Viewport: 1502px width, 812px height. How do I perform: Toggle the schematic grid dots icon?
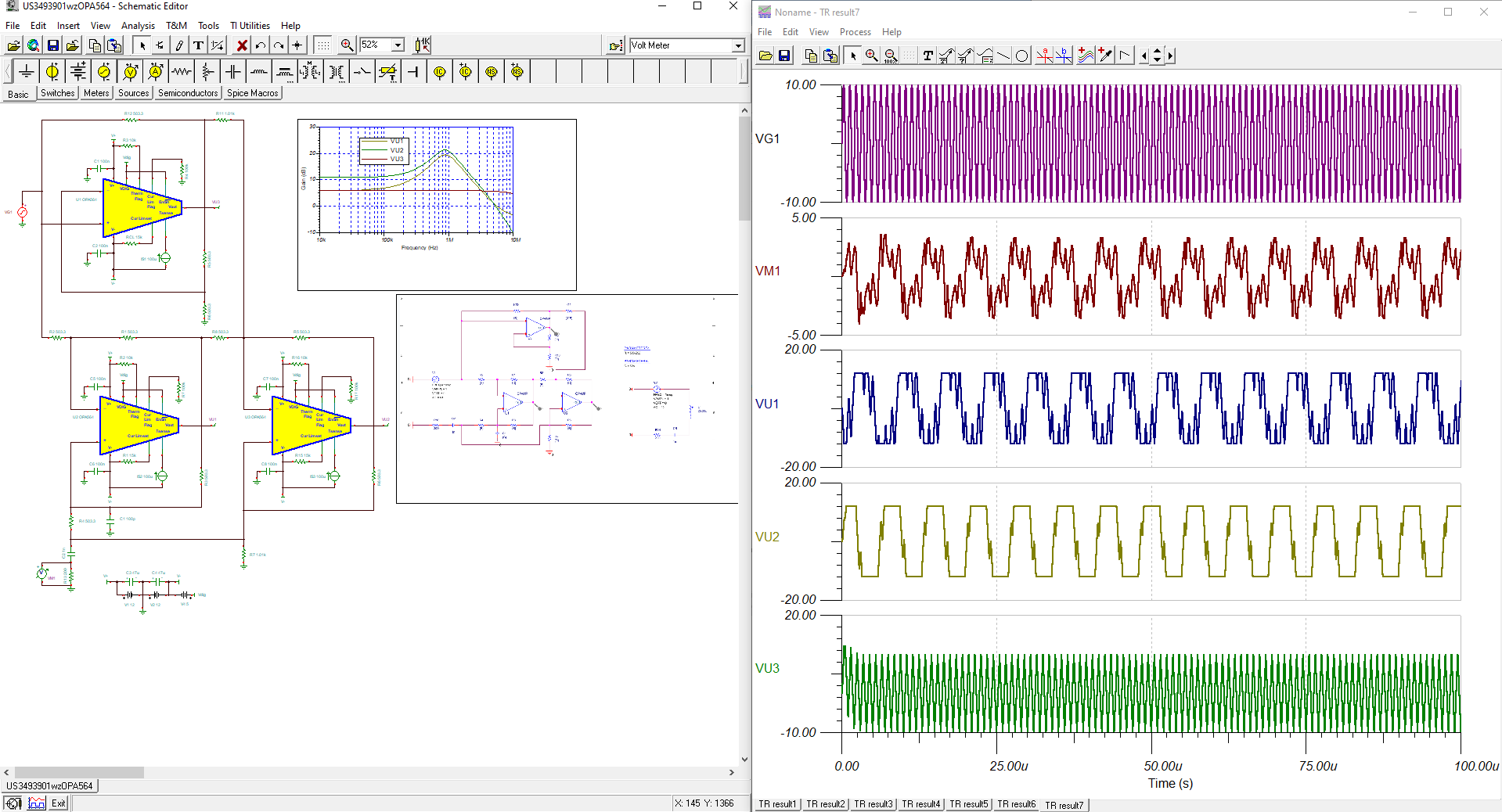tap(323, 45)
